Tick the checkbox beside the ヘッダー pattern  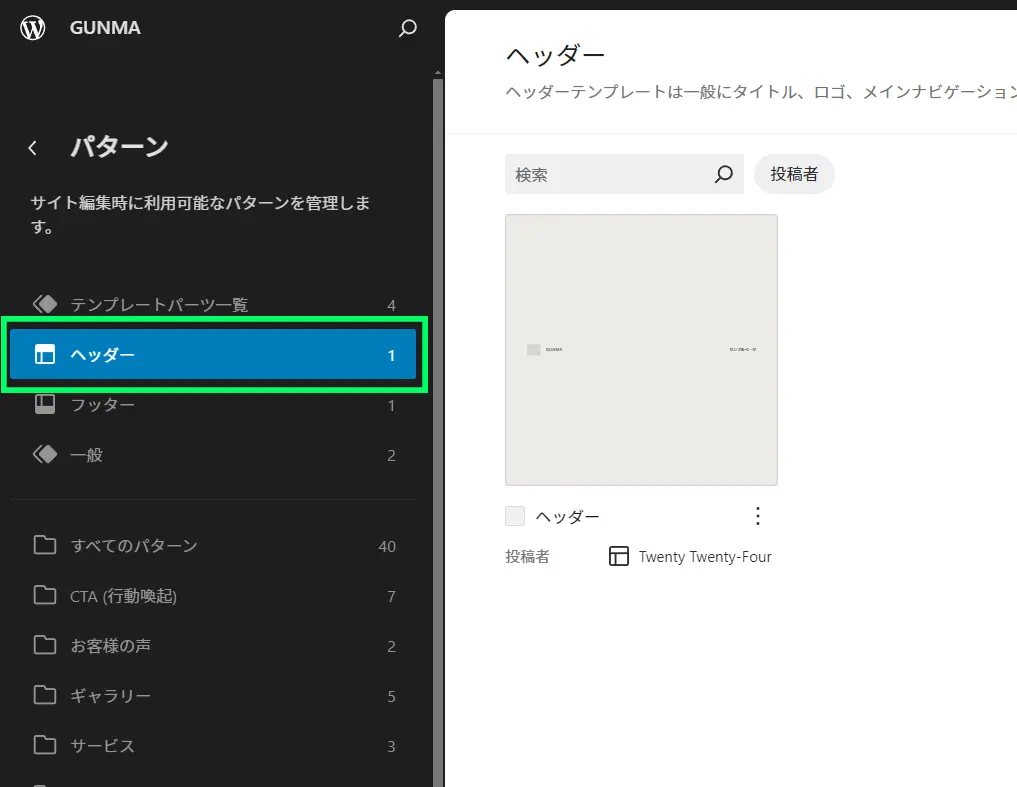[x=515, y=516]
